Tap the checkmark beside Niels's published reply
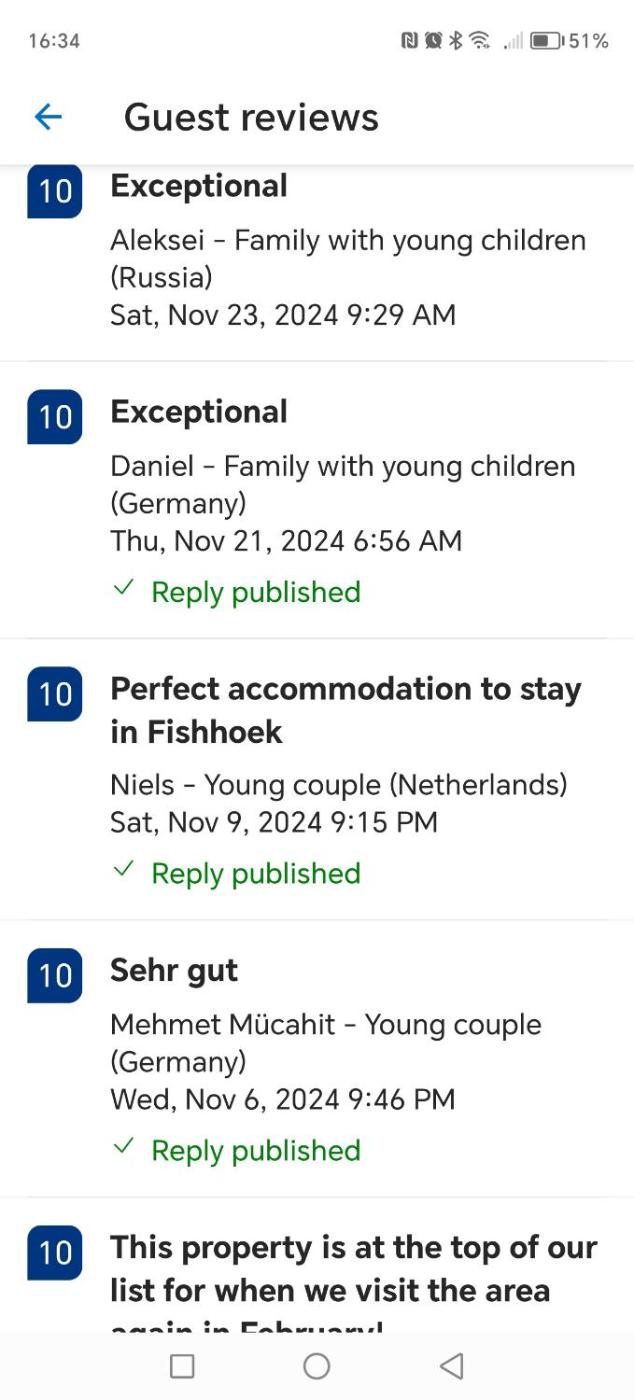This screenshot has height=1400, width=634. click(123, 870)
